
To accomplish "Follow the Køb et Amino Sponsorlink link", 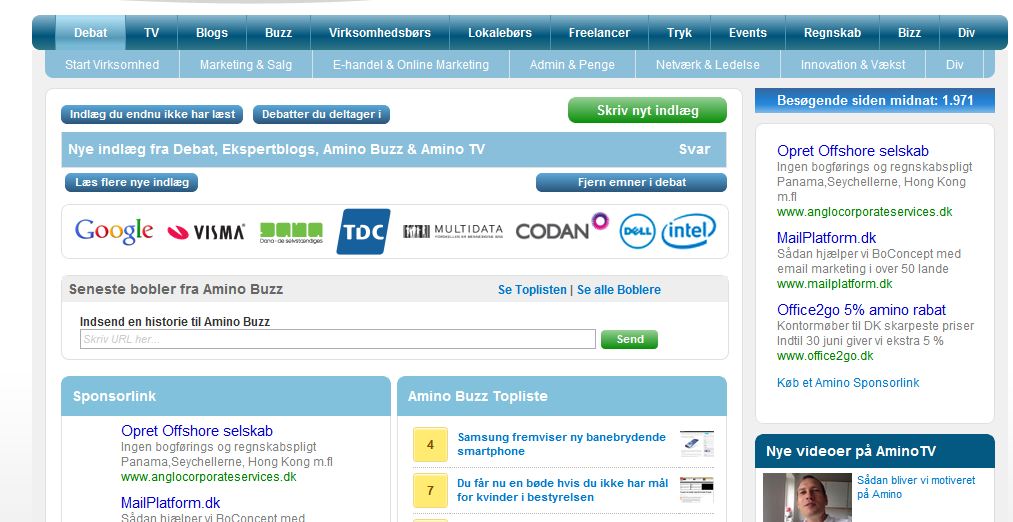I will click(848, 383).
